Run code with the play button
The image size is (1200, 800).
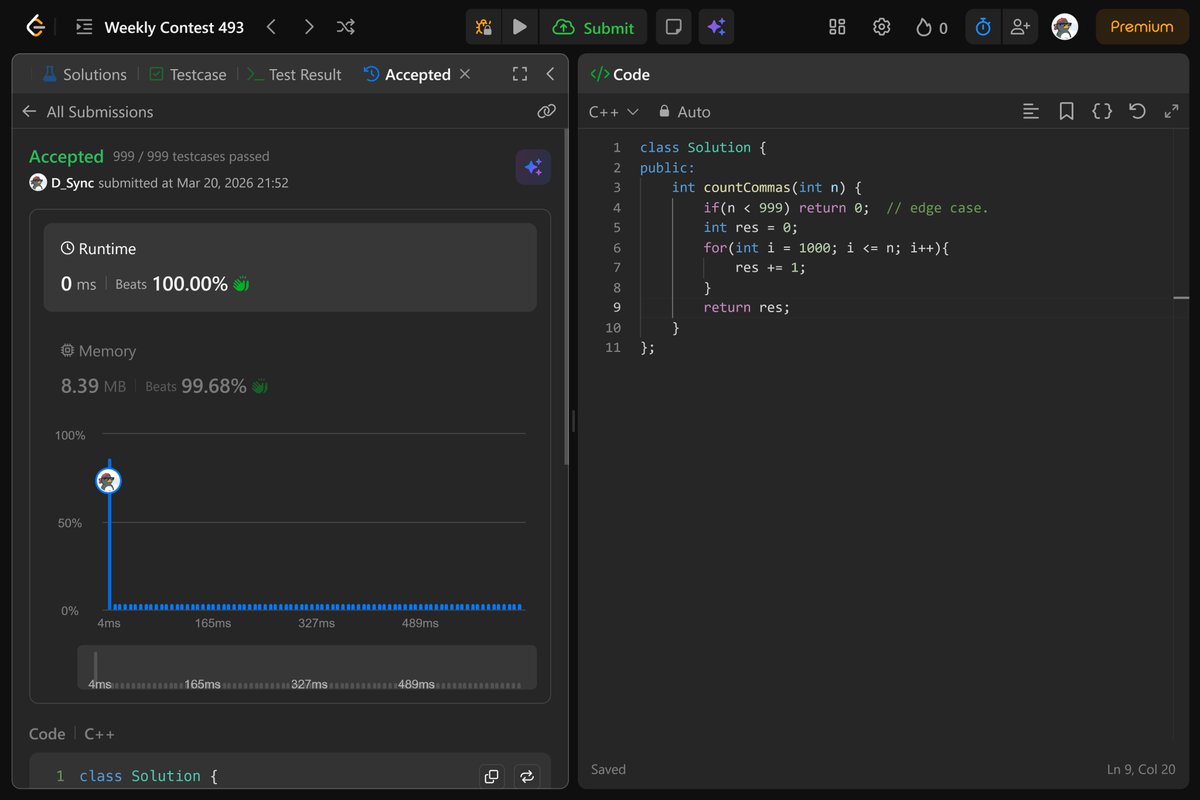tap(519, 27)
